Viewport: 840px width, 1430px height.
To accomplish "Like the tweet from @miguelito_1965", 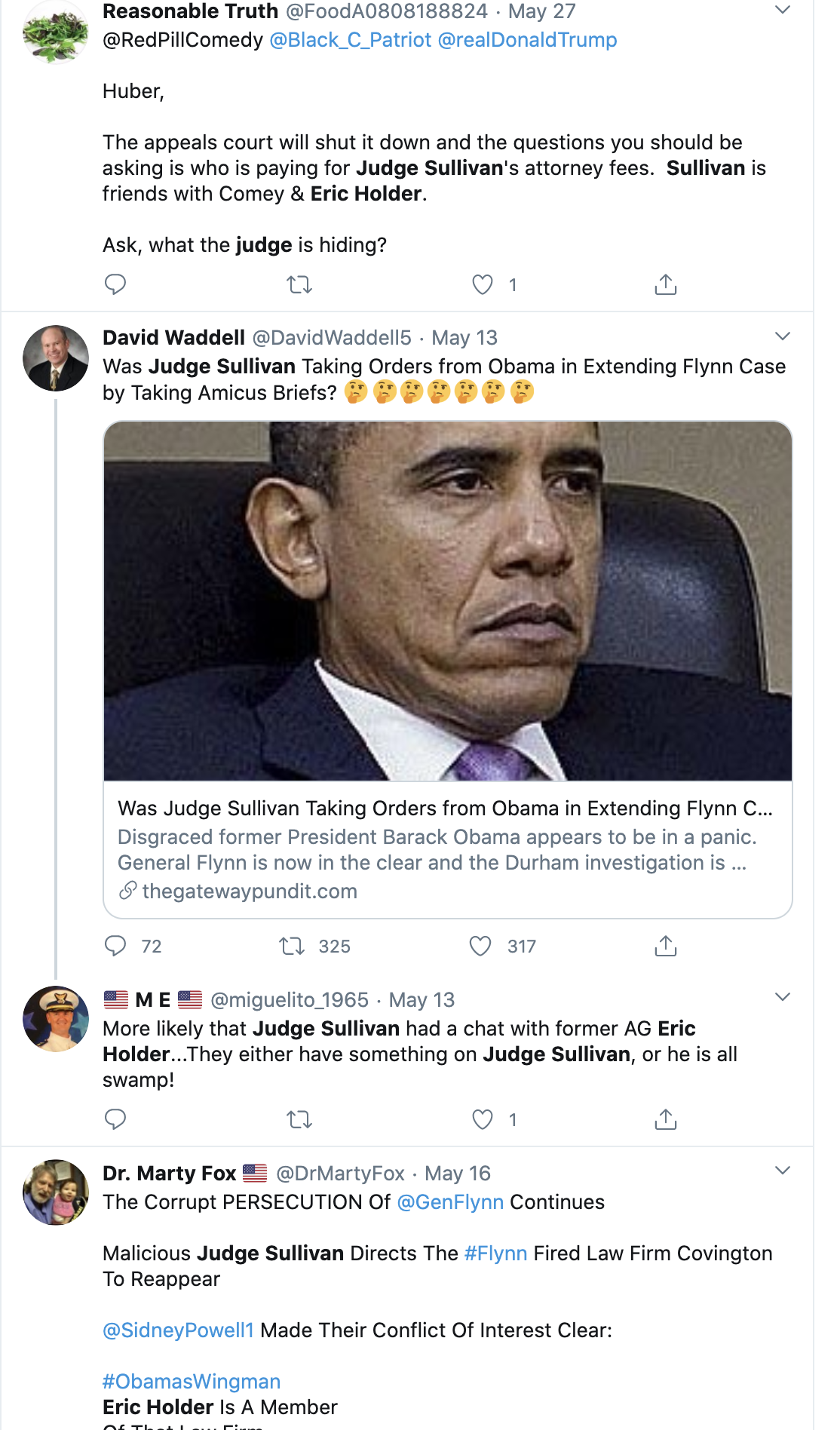I will [483, 1119].
